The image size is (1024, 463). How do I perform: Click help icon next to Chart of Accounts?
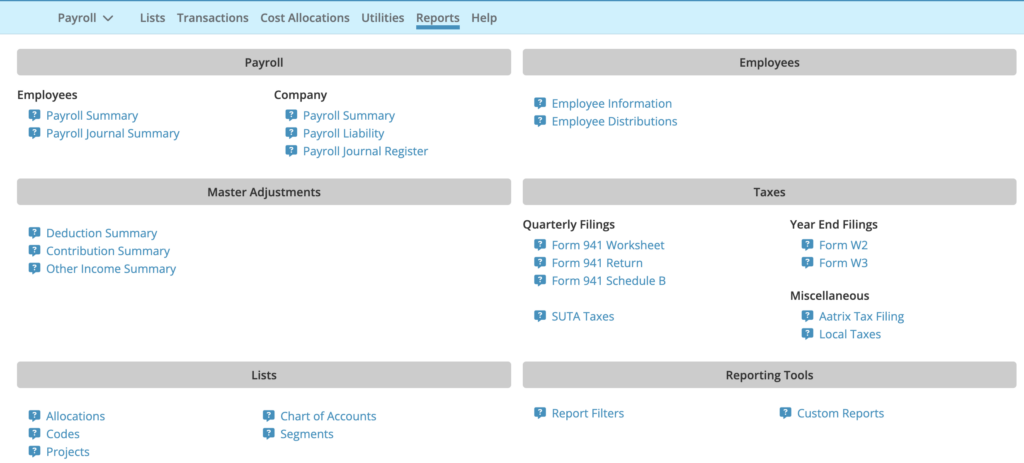point(269,416)
